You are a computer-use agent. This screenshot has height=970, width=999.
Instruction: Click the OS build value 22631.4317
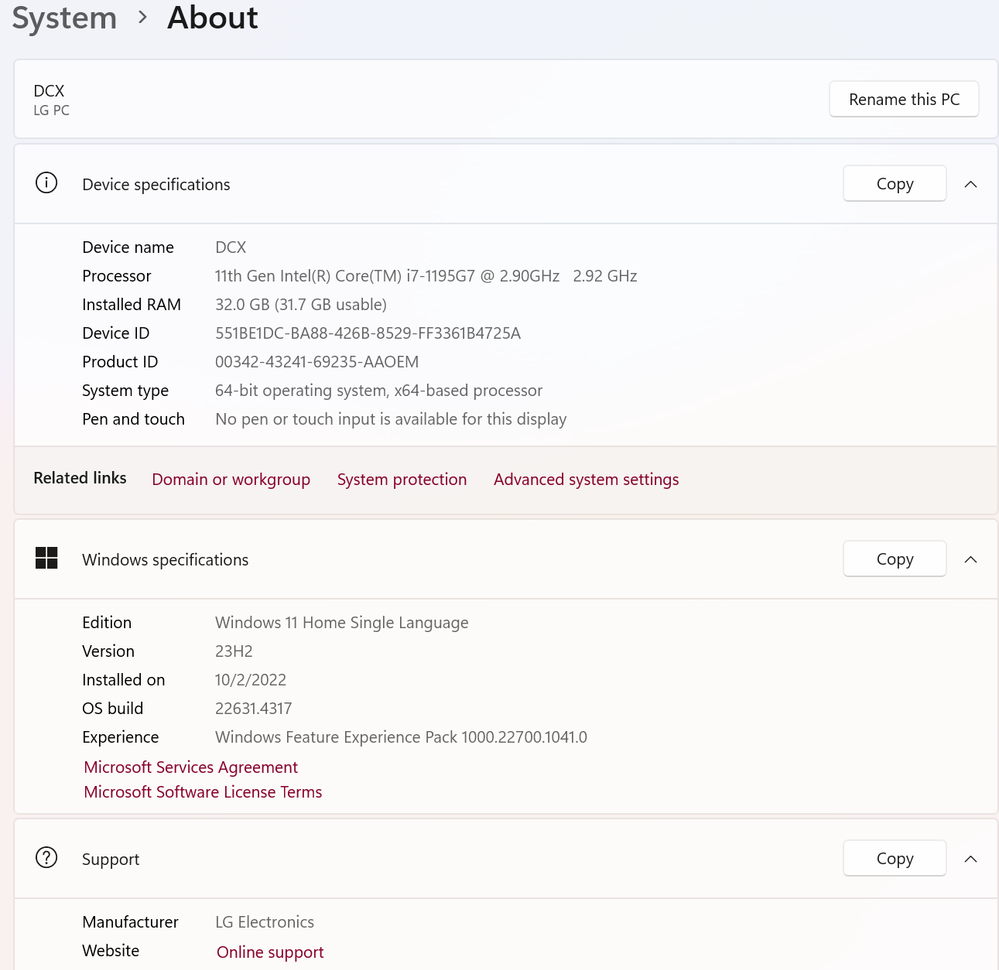(253, 709)
